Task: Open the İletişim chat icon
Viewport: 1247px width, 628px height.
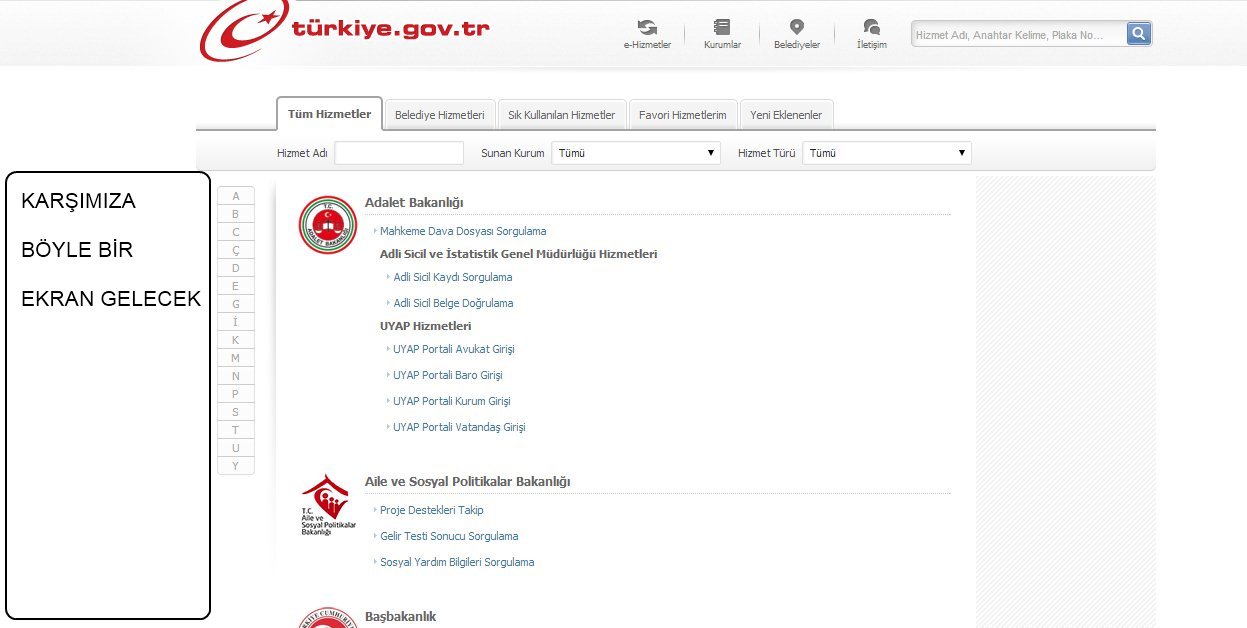Action: click(871, 28)
